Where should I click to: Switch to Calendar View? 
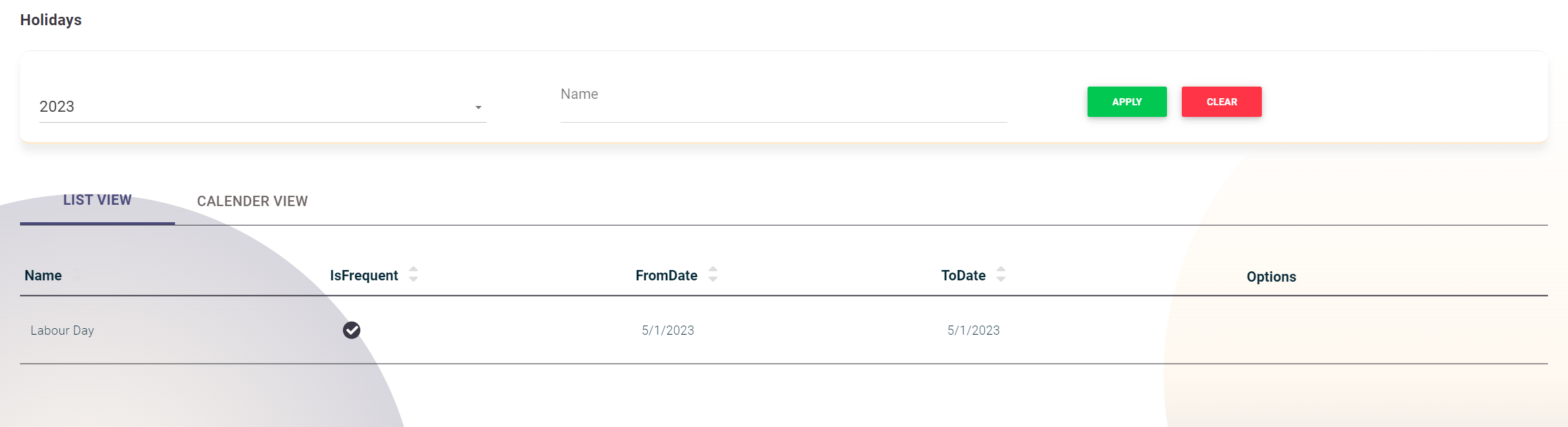[253, 201]
